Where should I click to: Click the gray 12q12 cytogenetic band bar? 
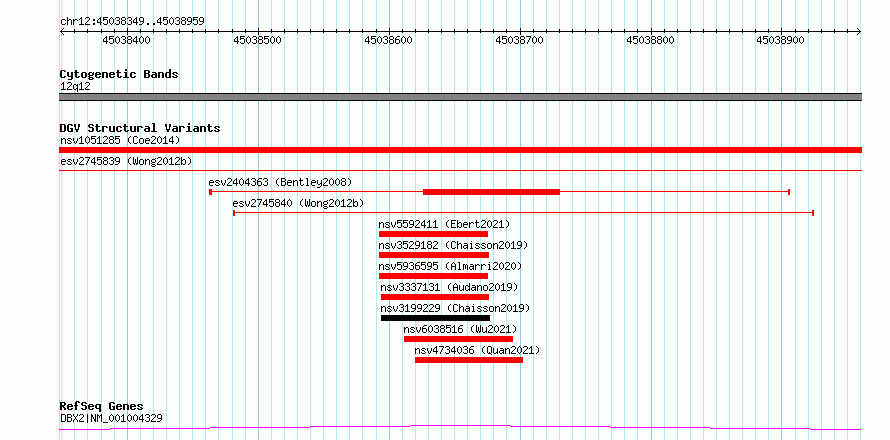pyautogui.click(x=460, y=97)
